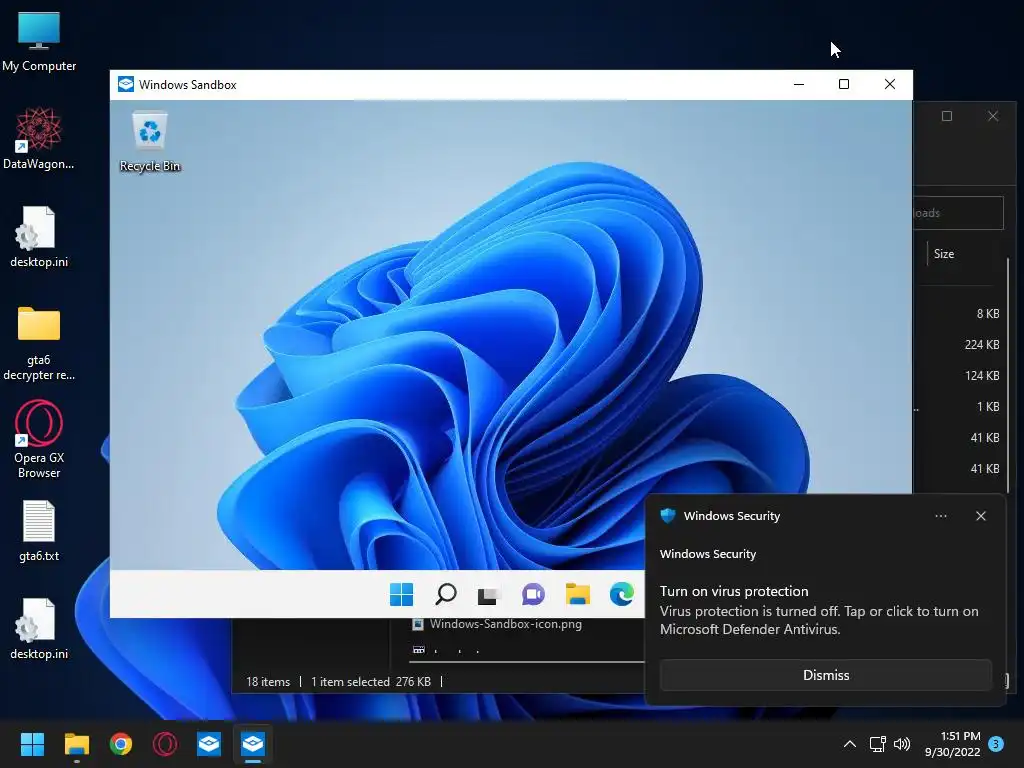Launch Microsoft Edge in sandbox taskbar
The height and width of the screenshot is (768, 1024).
(x=621, y=594)
